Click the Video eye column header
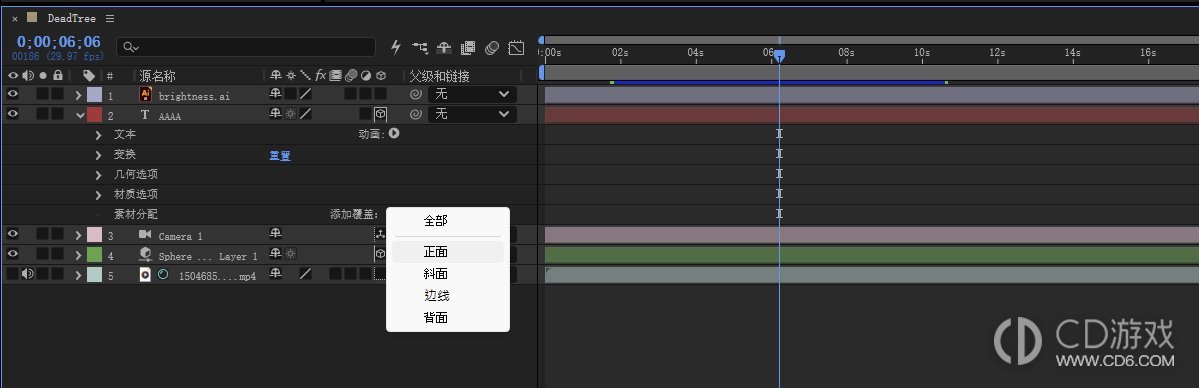The width and height of the screenshot is (1199, 388). click(x=12, y=76)
